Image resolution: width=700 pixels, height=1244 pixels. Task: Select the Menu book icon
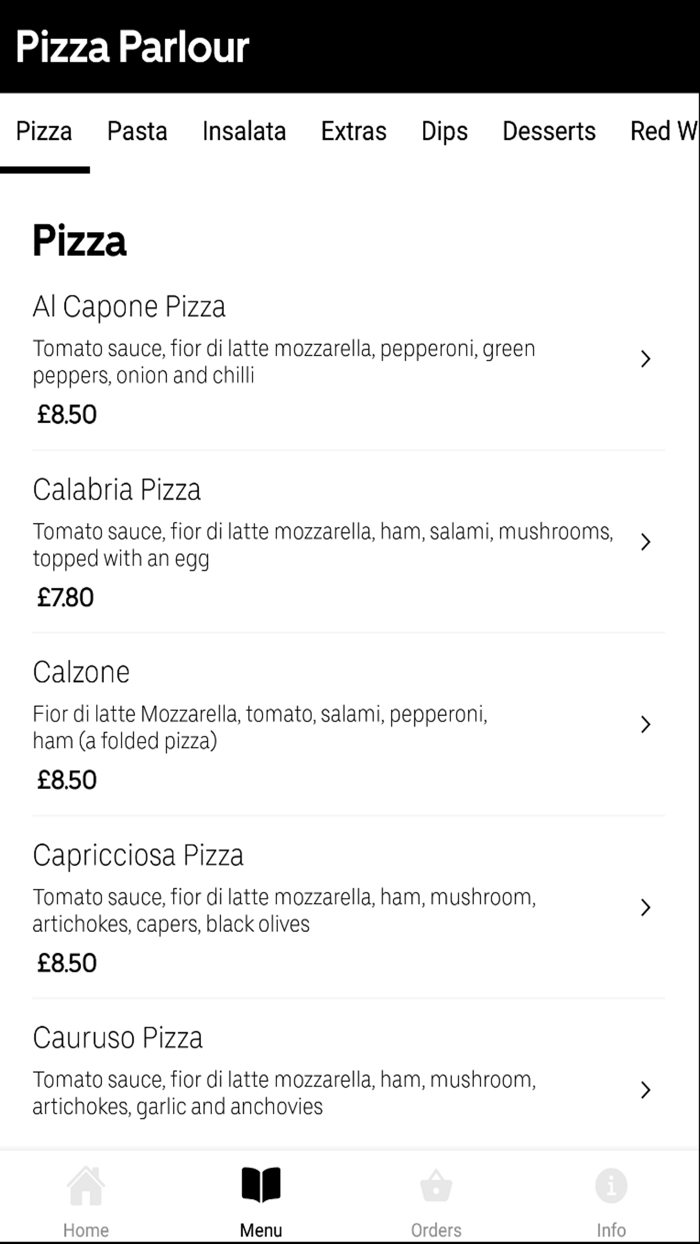(260, 1196)
